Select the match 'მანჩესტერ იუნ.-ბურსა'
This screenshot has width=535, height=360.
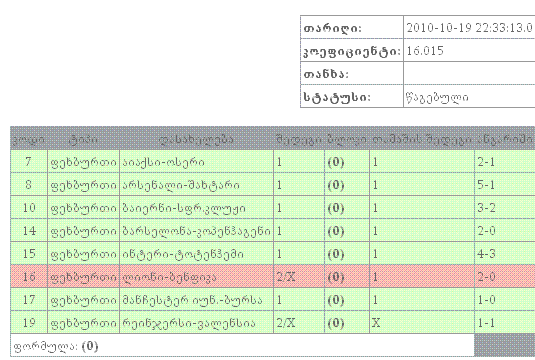192,300
